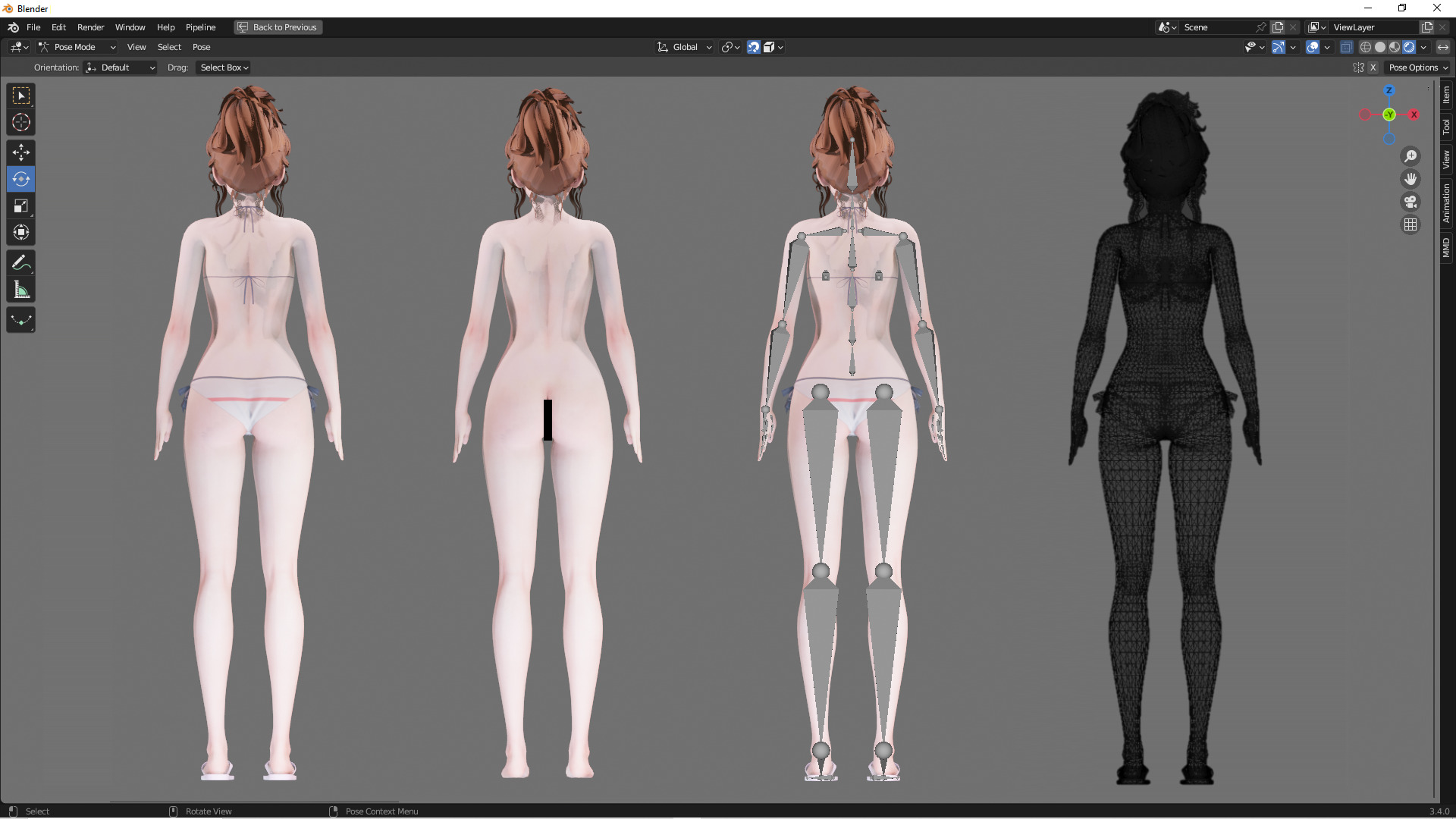Switch to wireframe shading
The width and height of the screenshot is (1456, 819).
1366,47
